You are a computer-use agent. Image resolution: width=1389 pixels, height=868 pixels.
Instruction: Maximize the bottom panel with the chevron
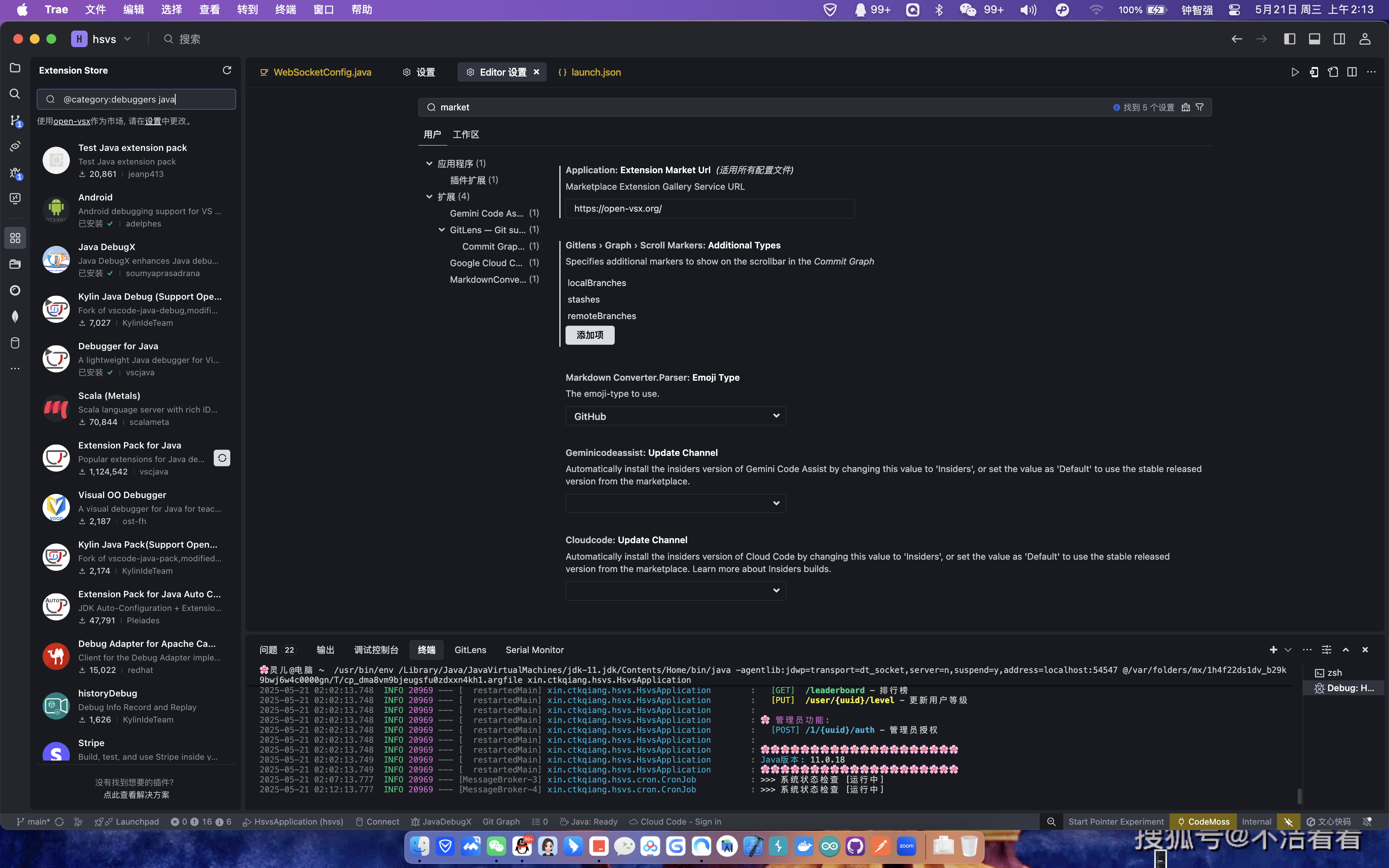1345,650
